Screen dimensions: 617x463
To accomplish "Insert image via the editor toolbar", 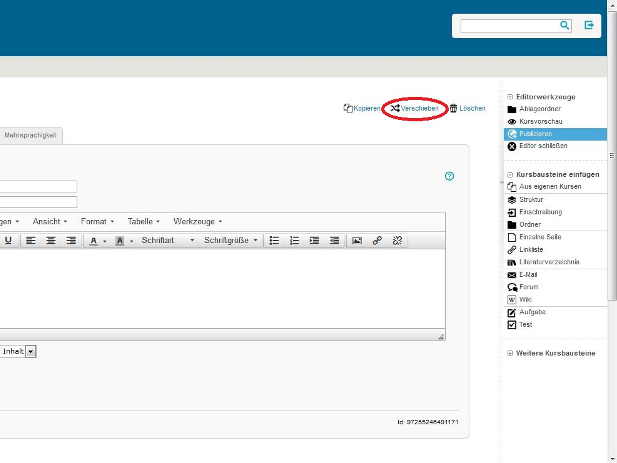I will pyautogui.click(x=357, y=240).
